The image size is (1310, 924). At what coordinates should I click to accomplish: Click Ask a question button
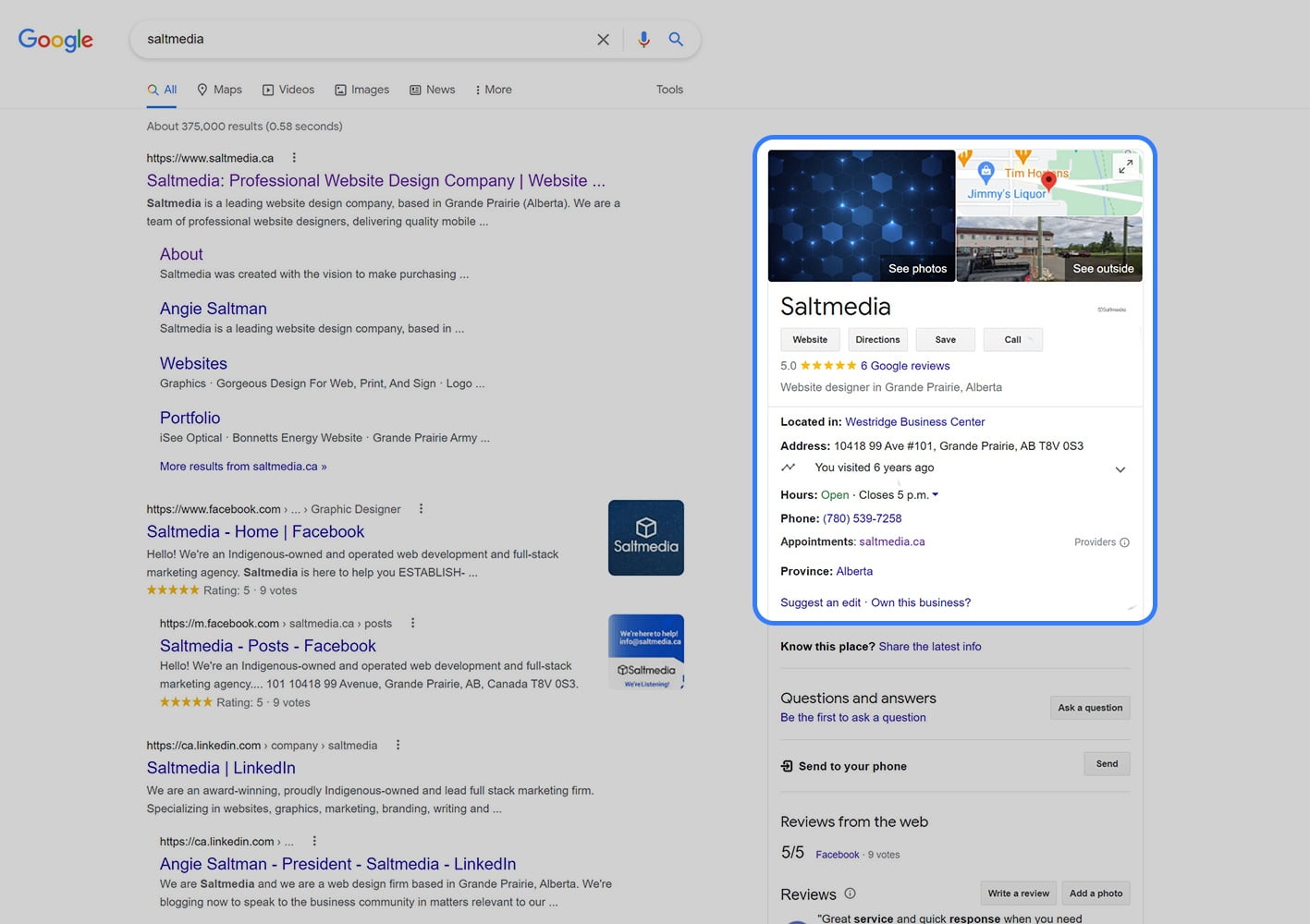point(1090,708)
